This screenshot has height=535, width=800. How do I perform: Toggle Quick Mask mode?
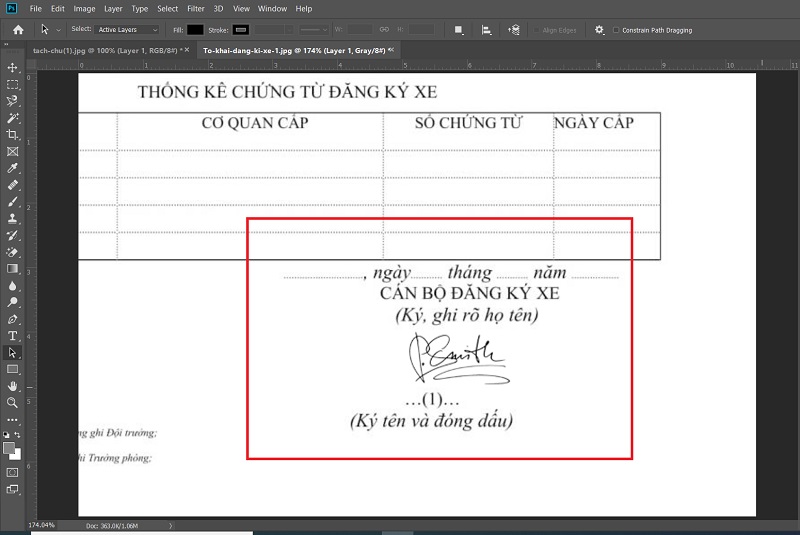pos(12,472)
